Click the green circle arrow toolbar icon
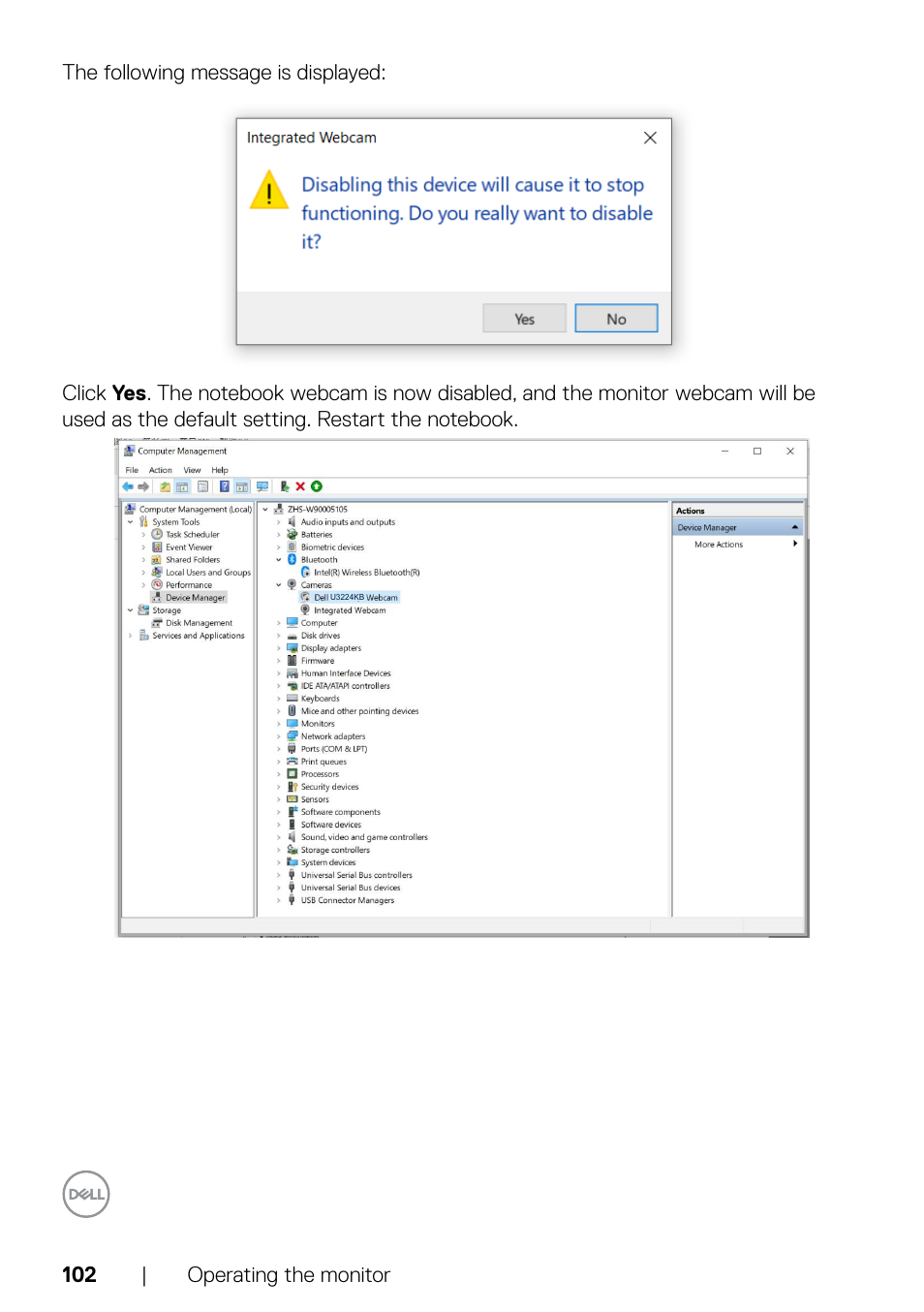Image resolution: width=924 pixels, height=1312 pixels. (317, 486)
